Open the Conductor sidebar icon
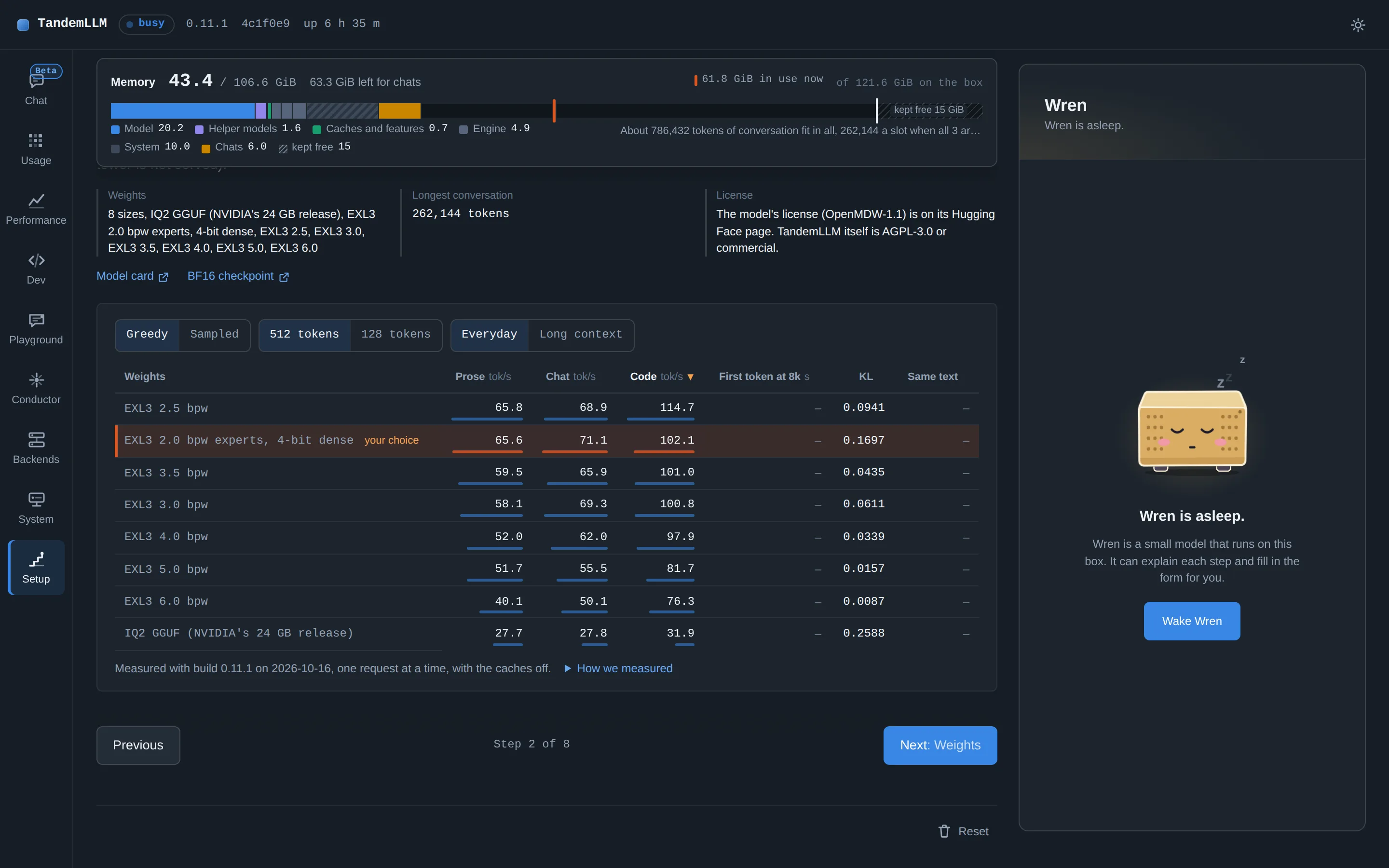The width and height of the screenshot is (1389, 868). [36, 380]
